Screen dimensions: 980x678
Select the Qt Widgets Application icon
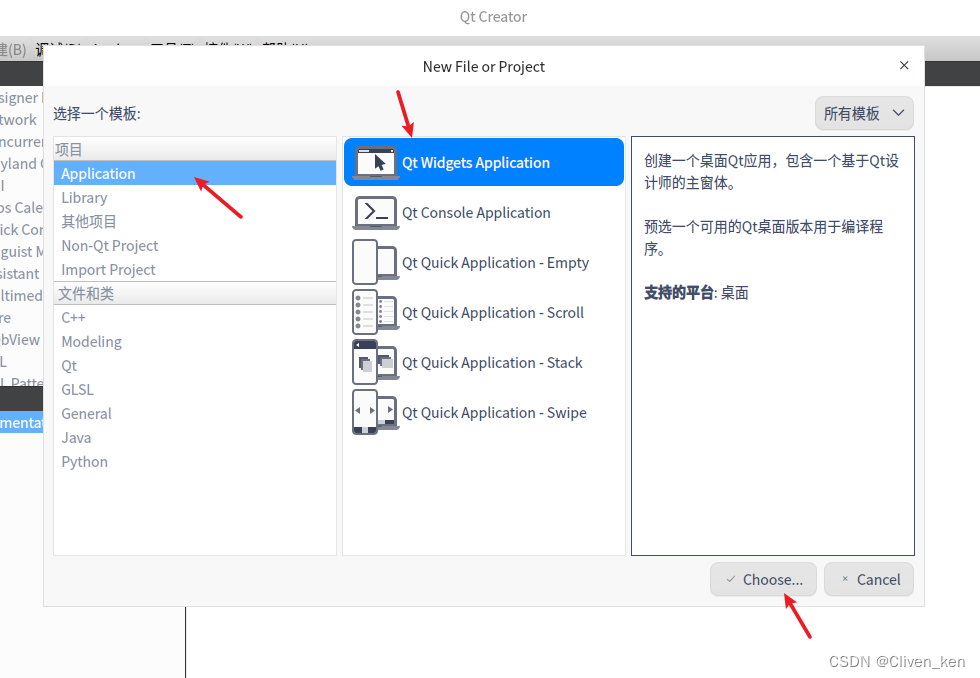(x=375, y=162)
